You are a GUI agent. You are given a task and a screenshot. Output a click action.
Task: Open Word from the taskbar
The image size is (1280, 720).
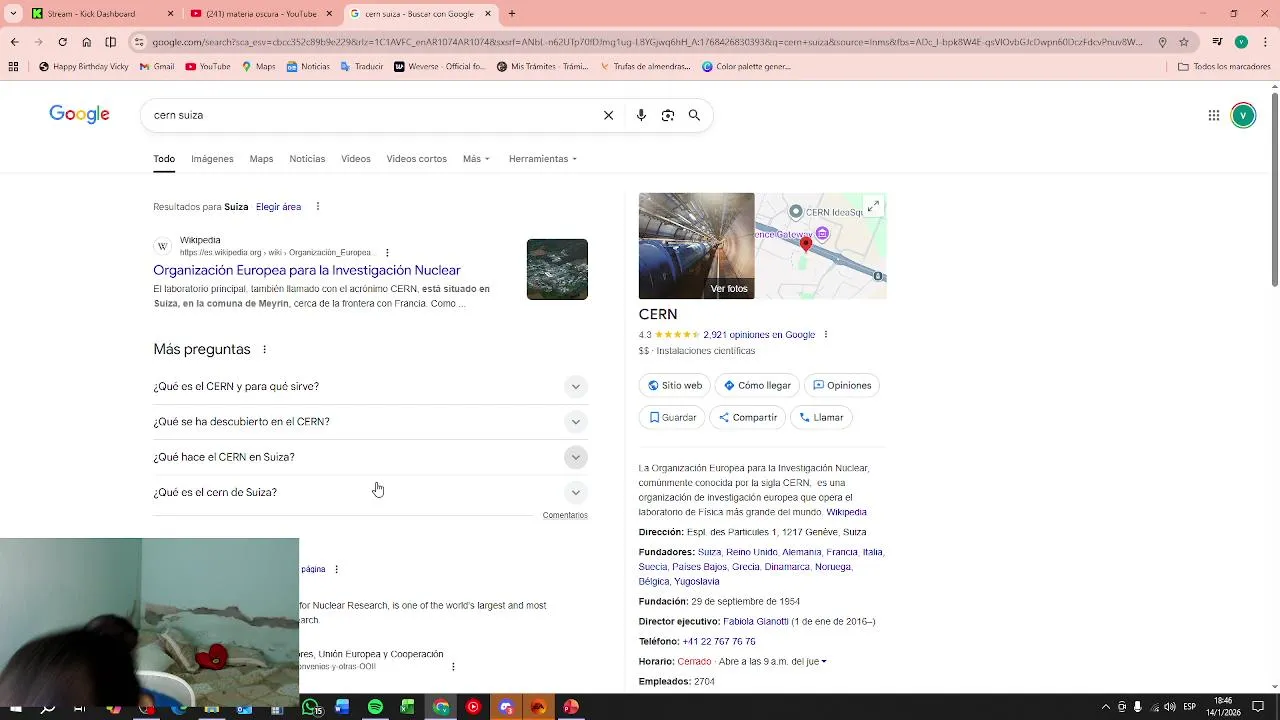tap(342, 707)
